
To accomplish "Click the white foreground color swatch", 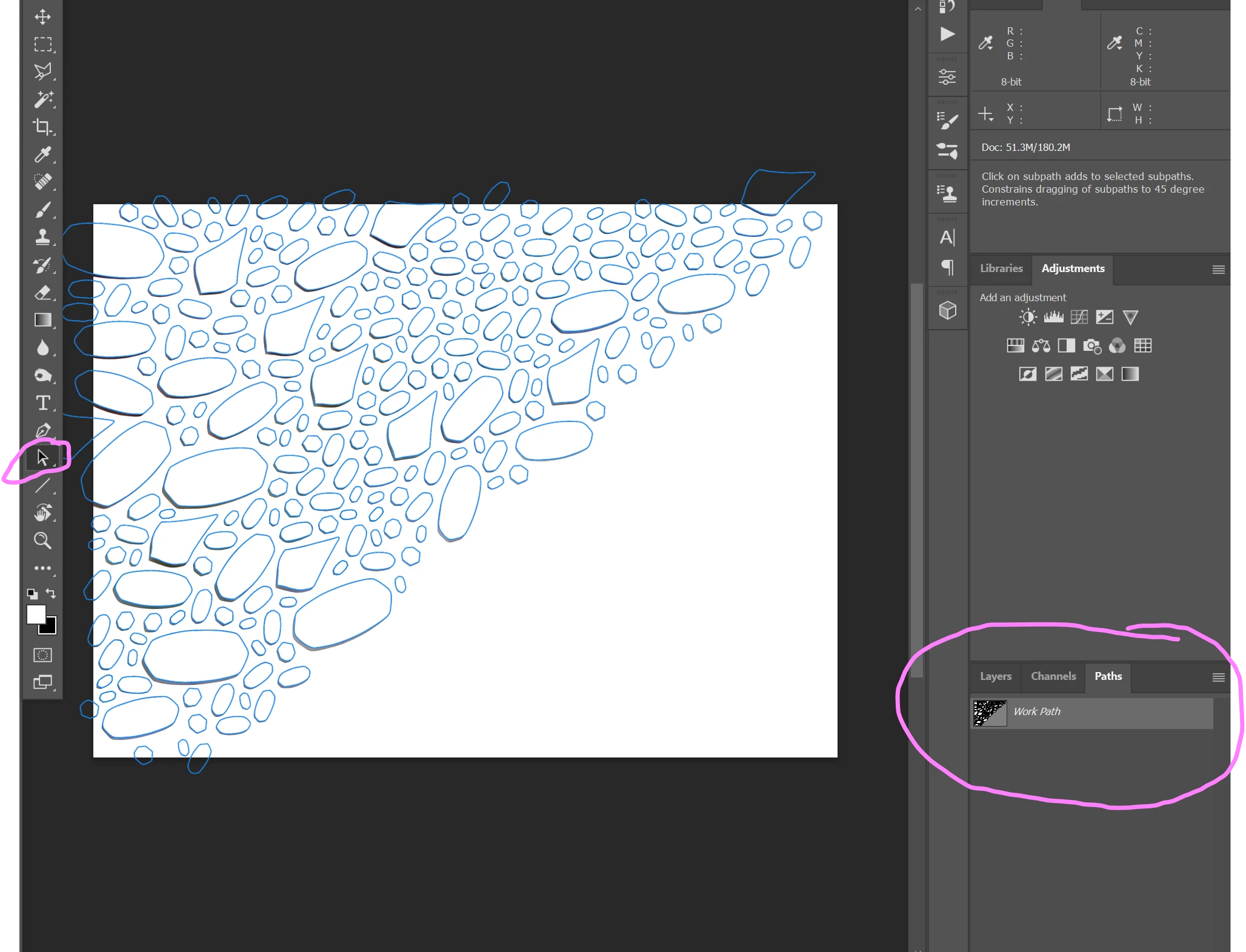I will pos(36,614).
